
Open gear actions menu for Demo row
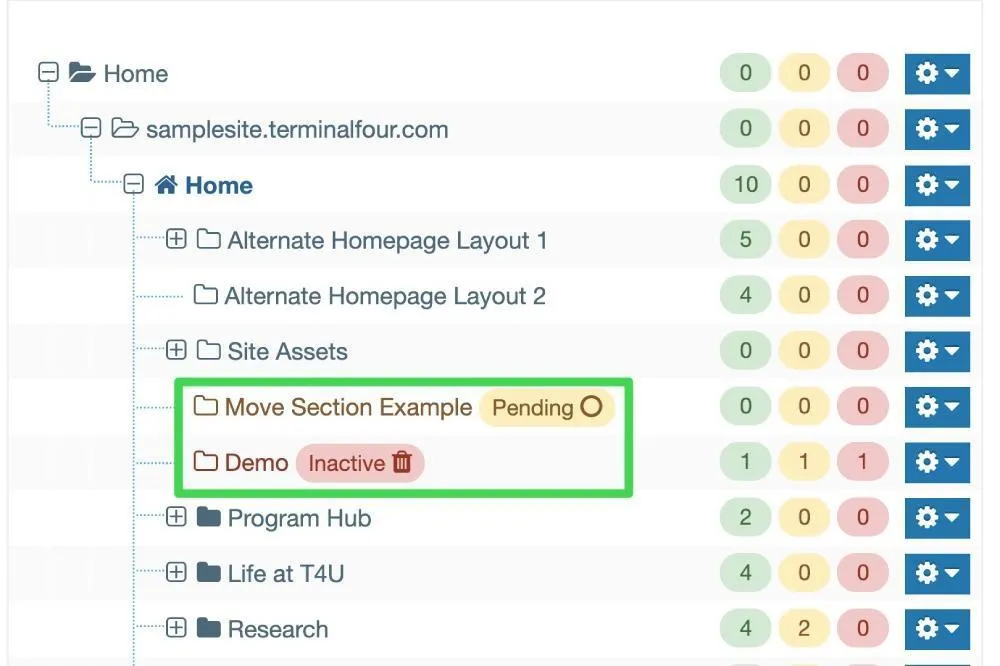coord(937,462)
